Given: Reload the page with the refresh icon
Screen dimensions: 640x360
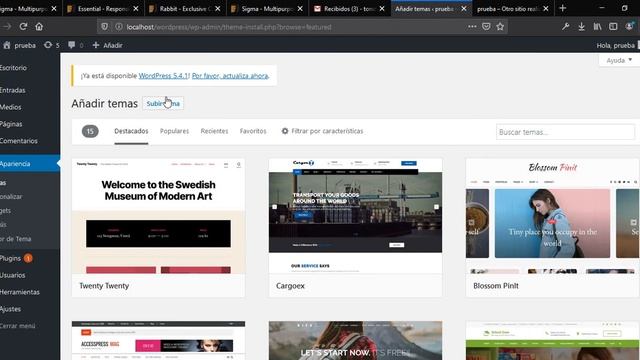Looking at the screenshot, I should [23, 27].
